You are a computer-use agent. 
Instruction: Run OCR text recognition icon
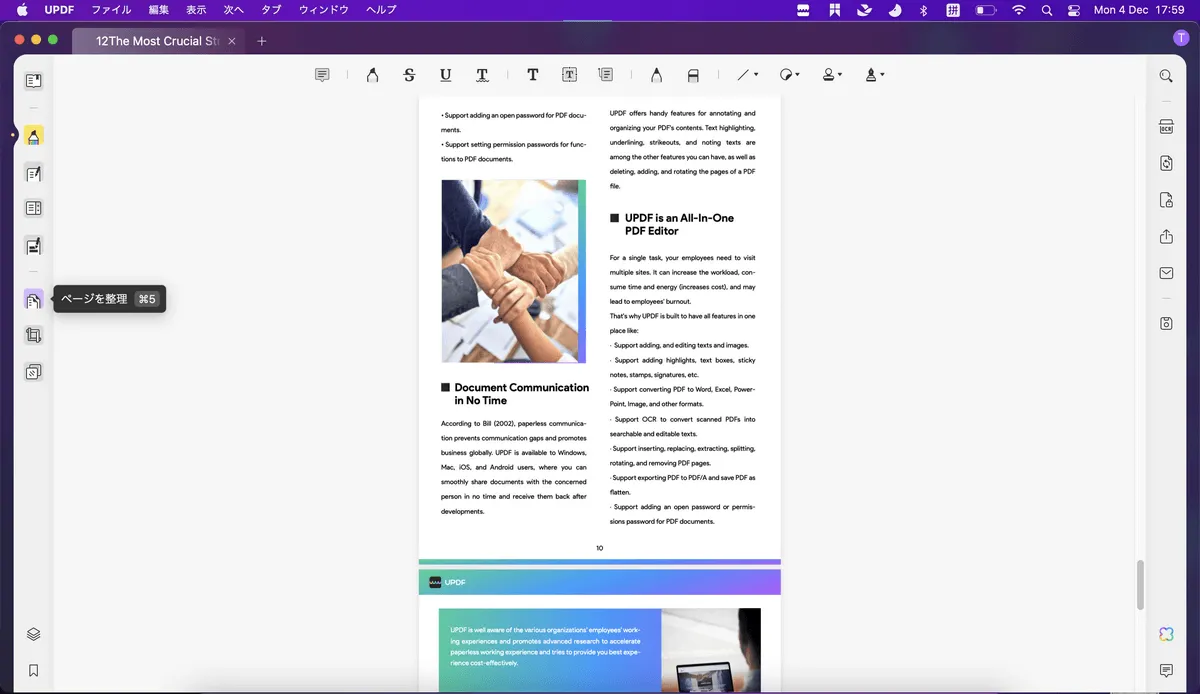[x=1166, y=127]
